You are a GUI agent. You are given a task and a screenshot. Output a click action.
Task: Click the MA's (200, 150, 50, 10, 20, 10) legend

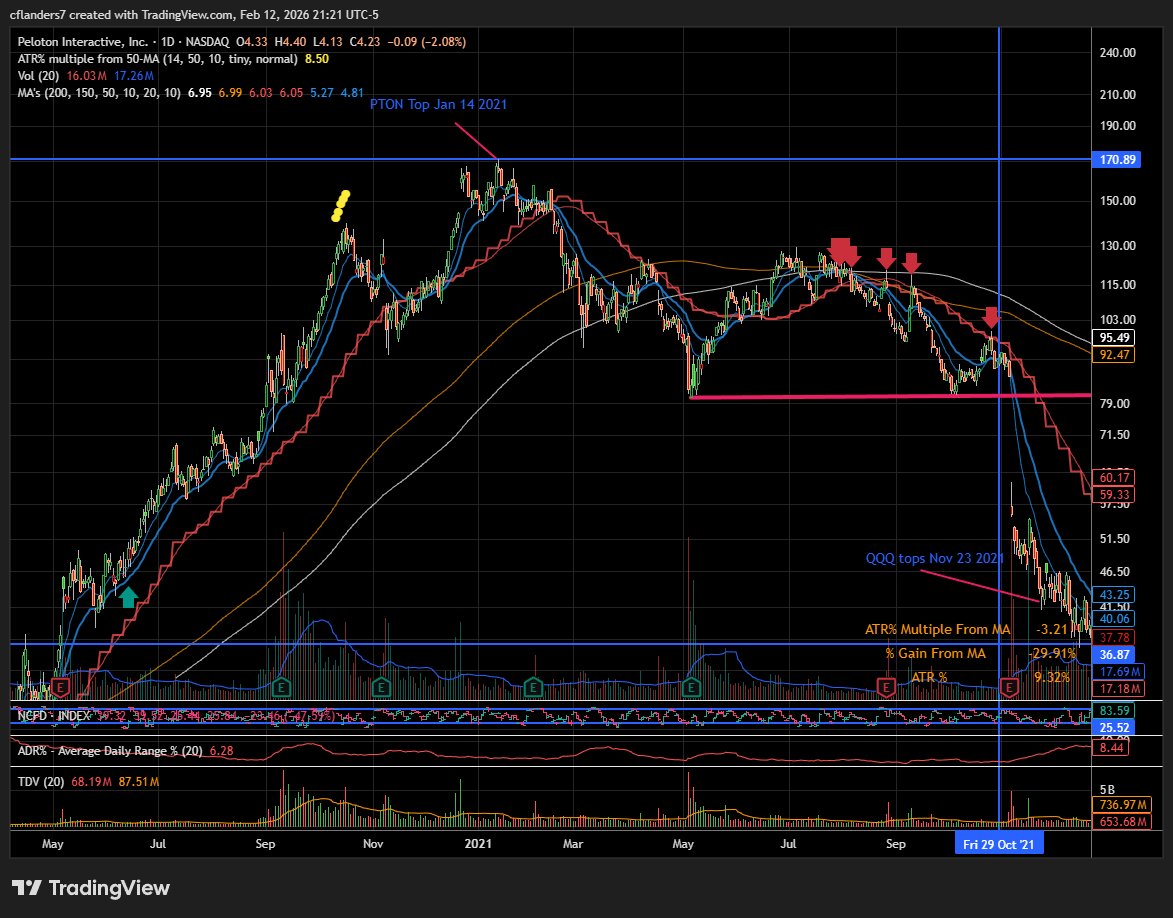pyautogui.click(x=99, y=93)
